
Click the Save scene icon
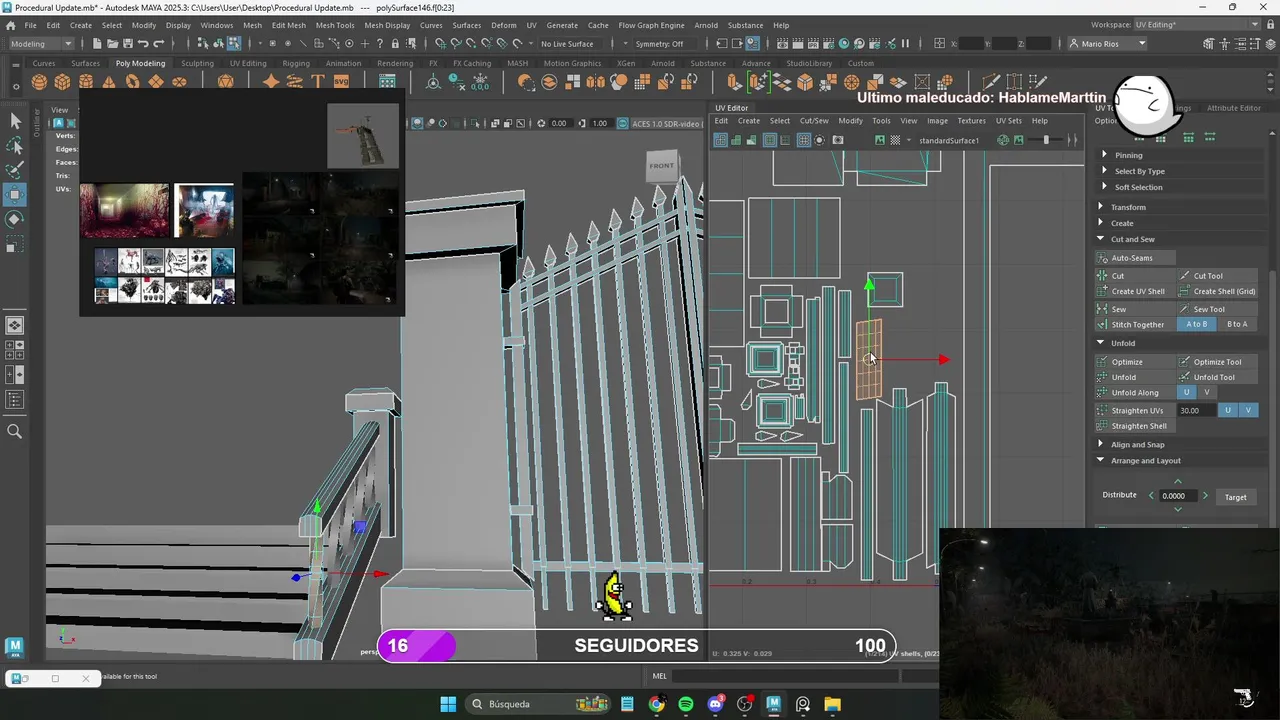coord(127,43)
